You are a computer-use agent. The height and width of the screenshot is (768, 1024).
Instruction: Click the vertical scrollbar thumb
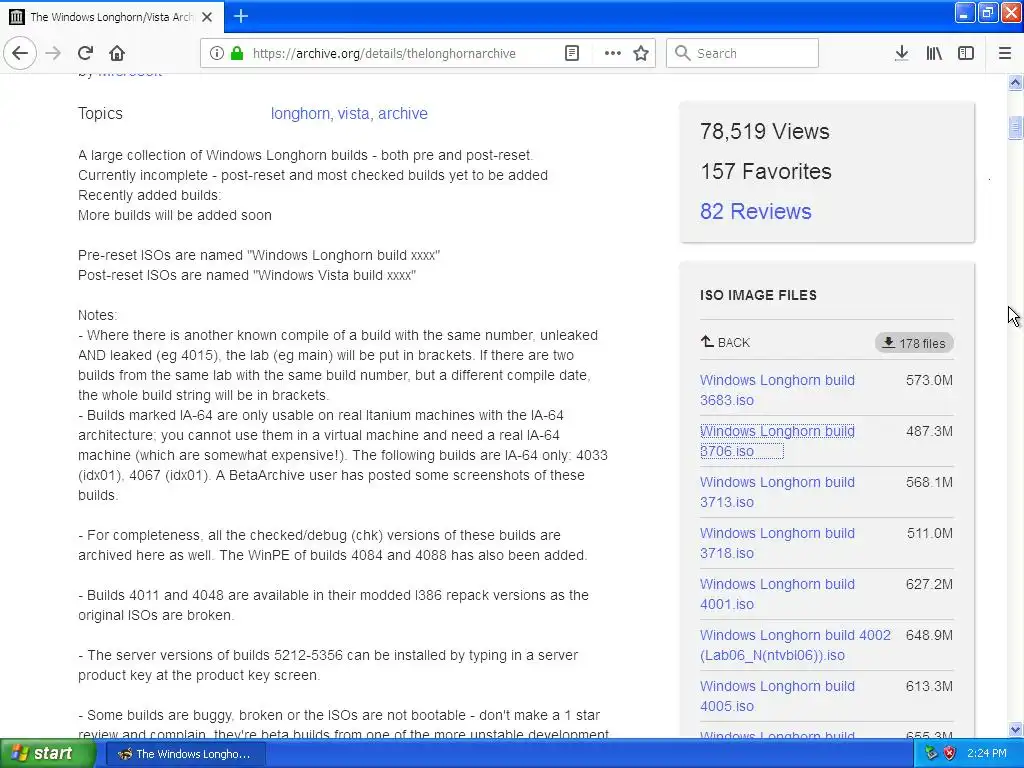click(1015, 127)
